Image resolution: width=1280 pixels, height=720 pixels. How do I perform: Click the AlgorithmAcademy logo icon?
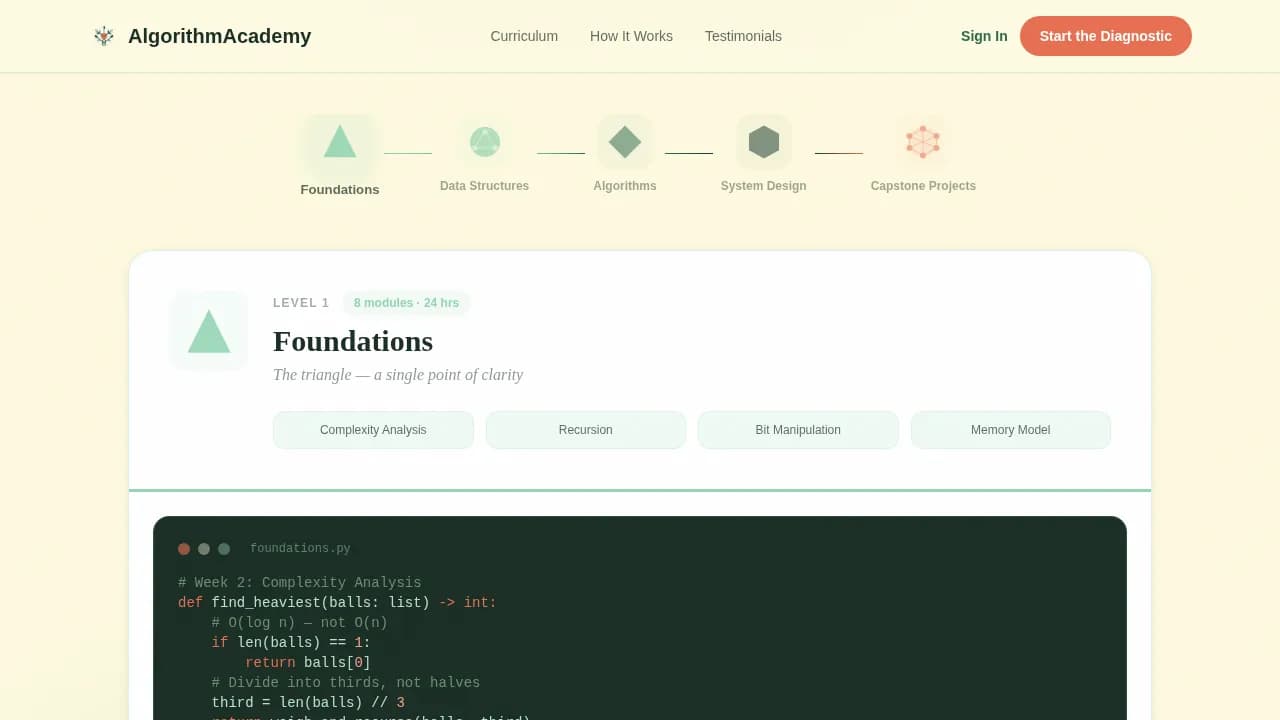click(104, 36)
